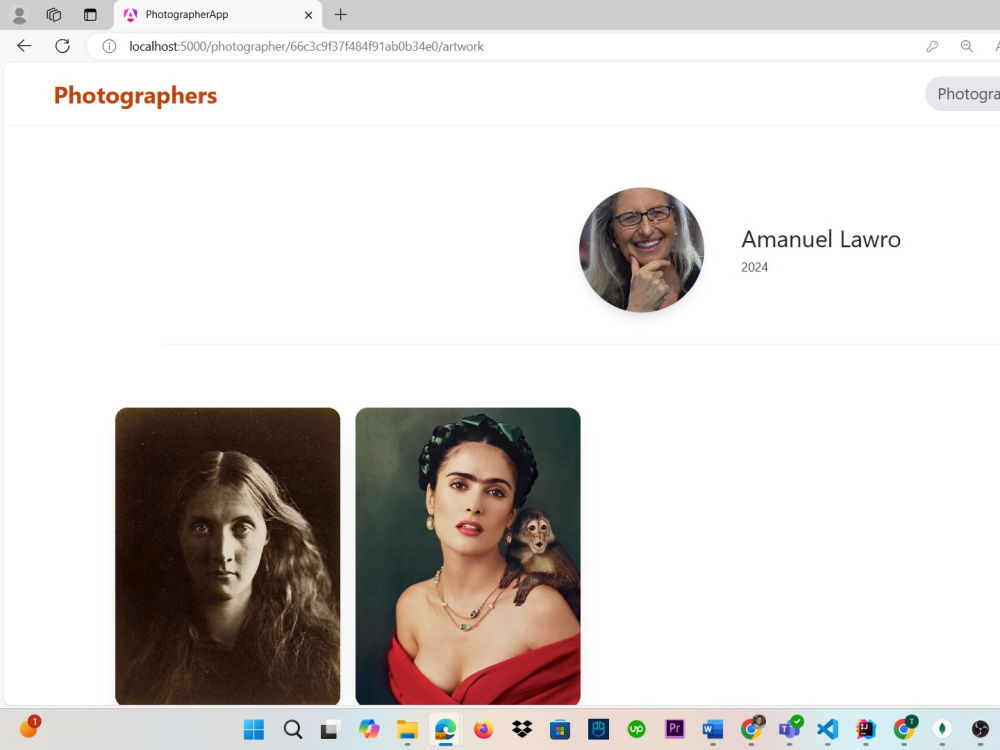The width and height of the screenshot is (1000, 750).
Task: Open OBS Studio from taskbar
Action: (980, 728)
